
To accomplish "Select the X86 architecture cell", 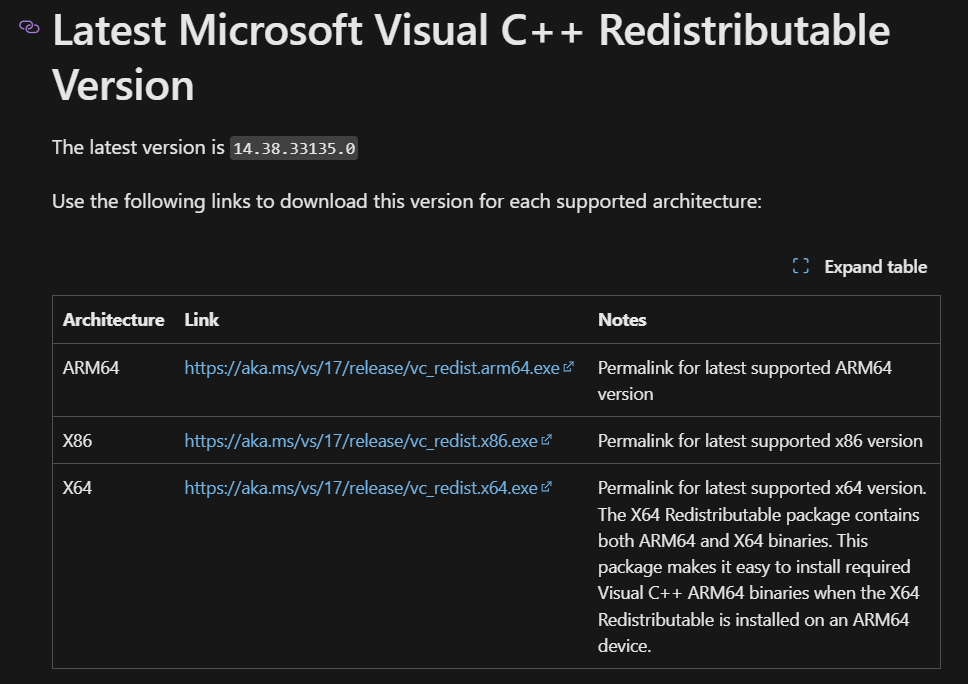I will [77, 441].
